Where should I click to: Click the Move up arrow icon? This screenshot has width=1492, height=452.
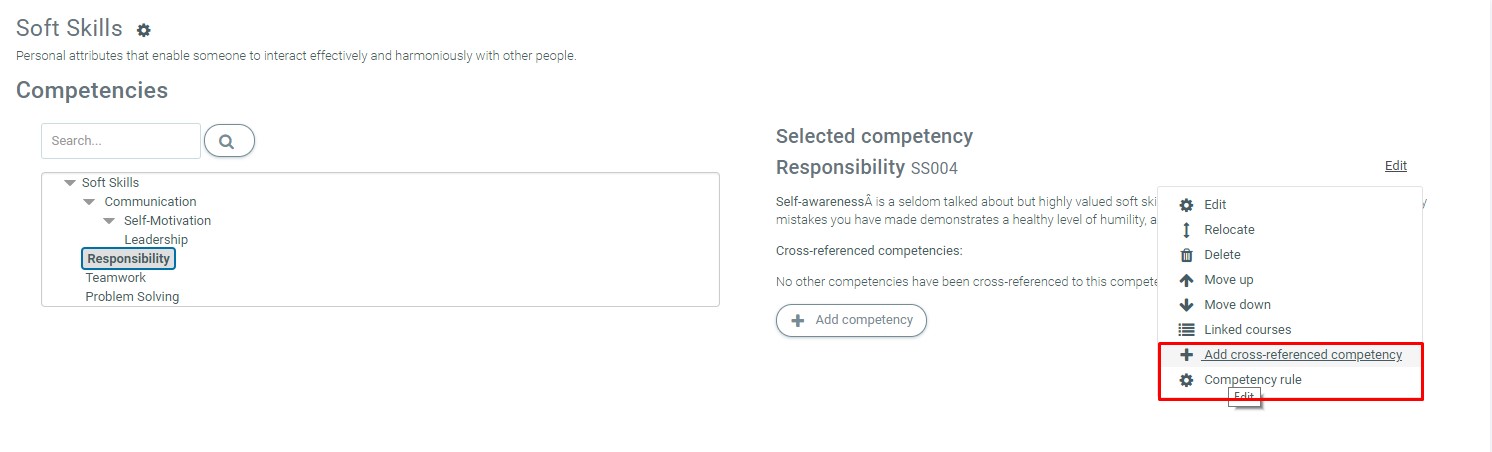[1186, 280]
